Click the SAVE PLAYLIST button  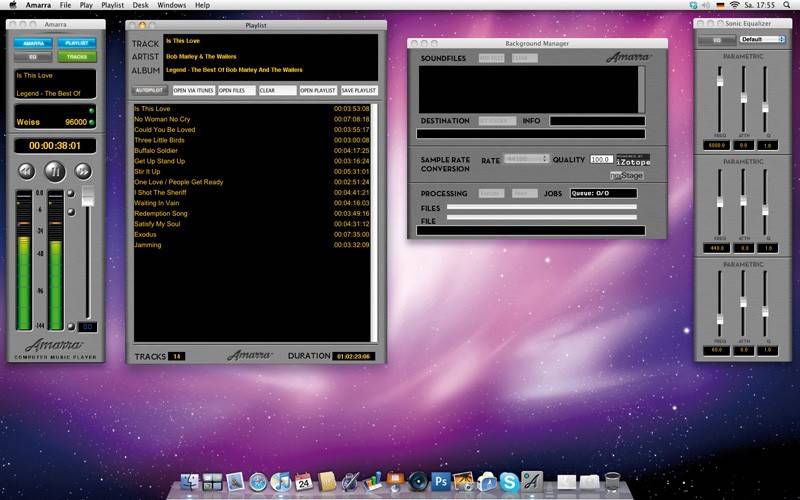(x=359, y=90)
